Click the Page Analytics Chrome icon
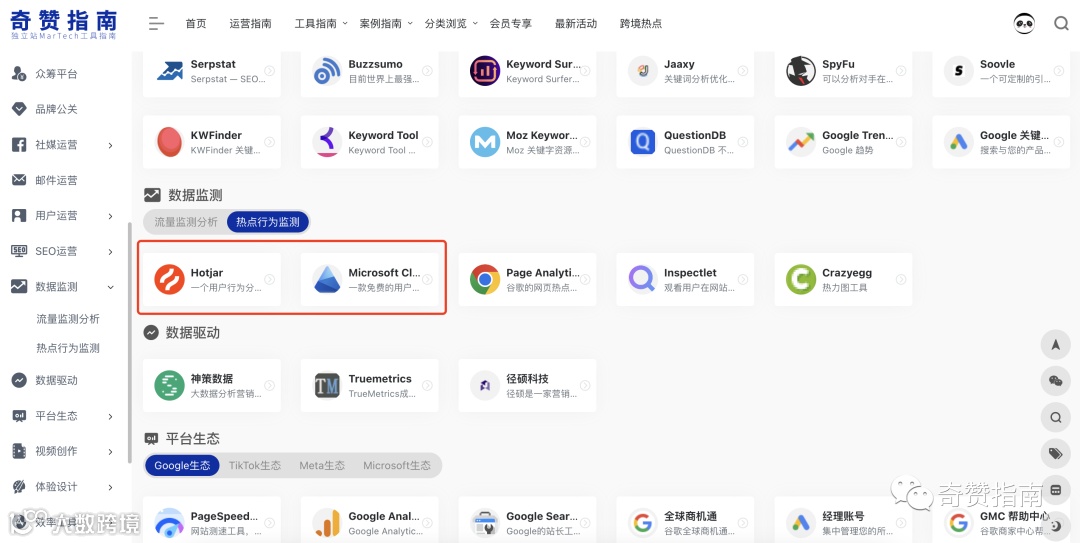The width and height of the screenshot is (1080, 543). click(485, 279)
